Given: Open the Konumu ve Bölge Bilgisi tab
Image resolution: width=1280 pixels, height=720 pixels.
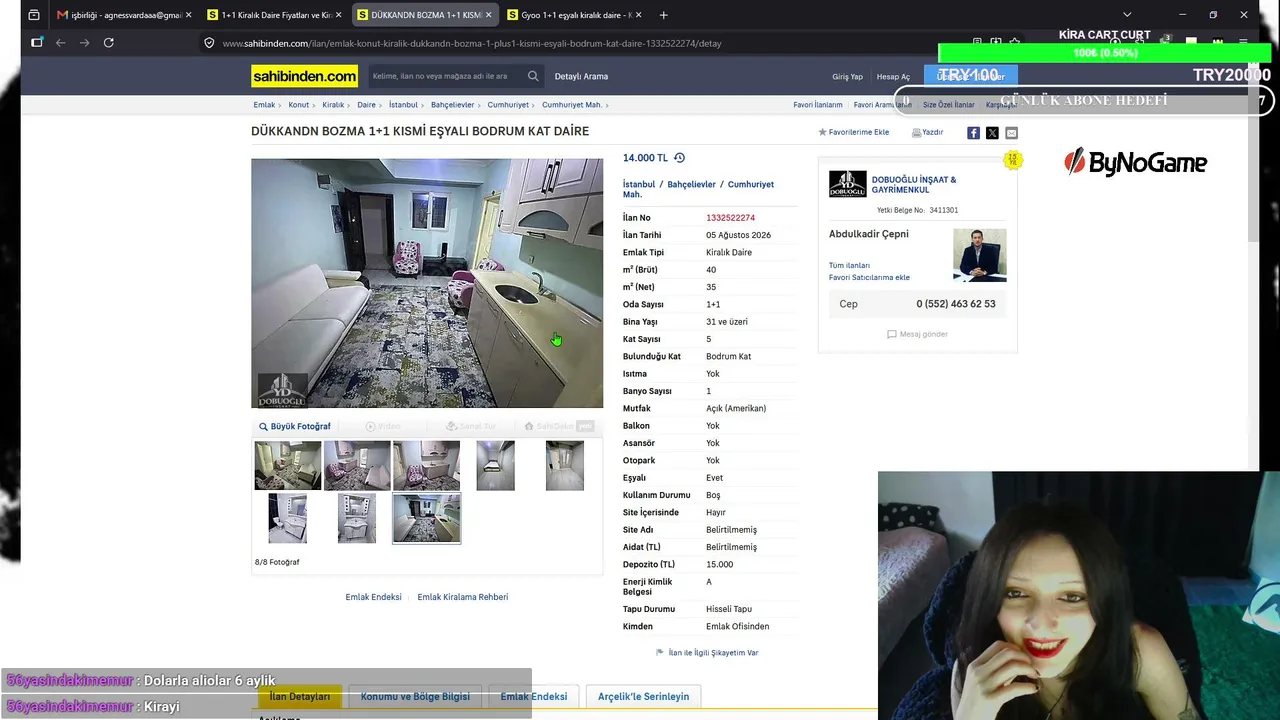Looking at the screenshot, I should point(415,696).
